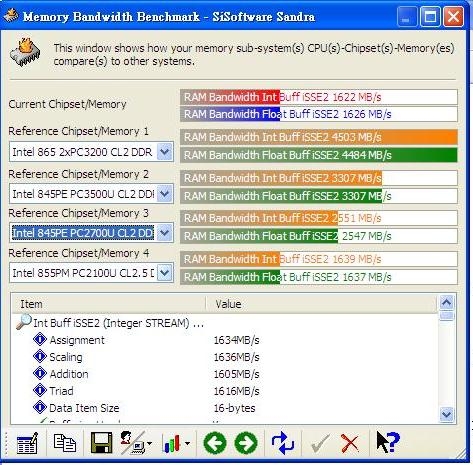473x465 pixels.
Task: Select the Int Buff iSSE2 (Integer STREAM) row
Action: (x=118, y=323)
